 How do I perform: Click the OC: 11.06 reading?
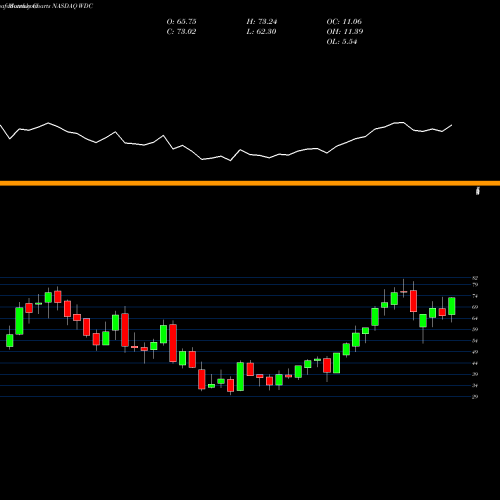click(344, 22)
